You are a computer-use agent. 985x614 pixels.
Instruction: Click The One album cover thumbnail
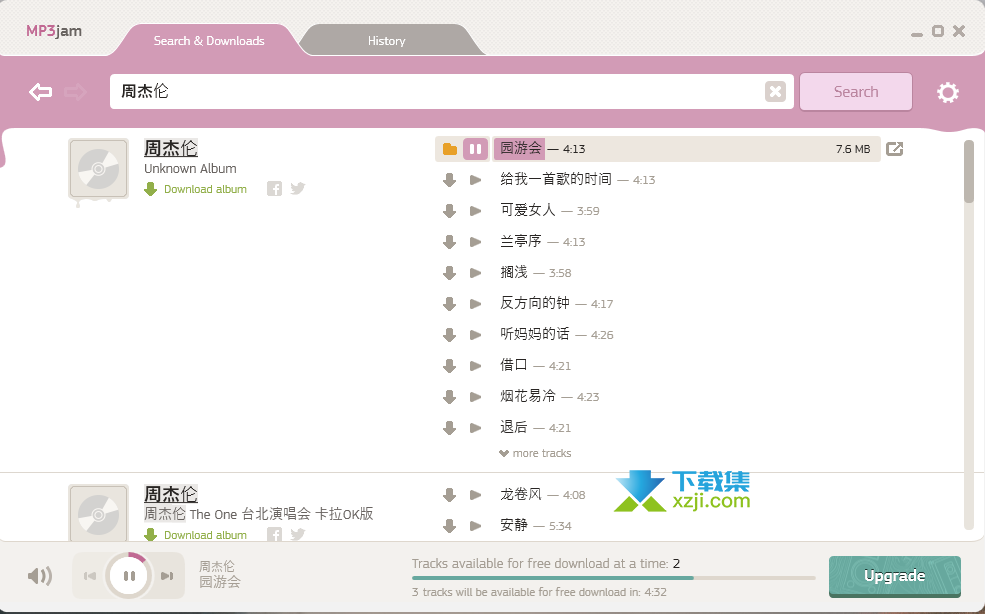(99, 513)
